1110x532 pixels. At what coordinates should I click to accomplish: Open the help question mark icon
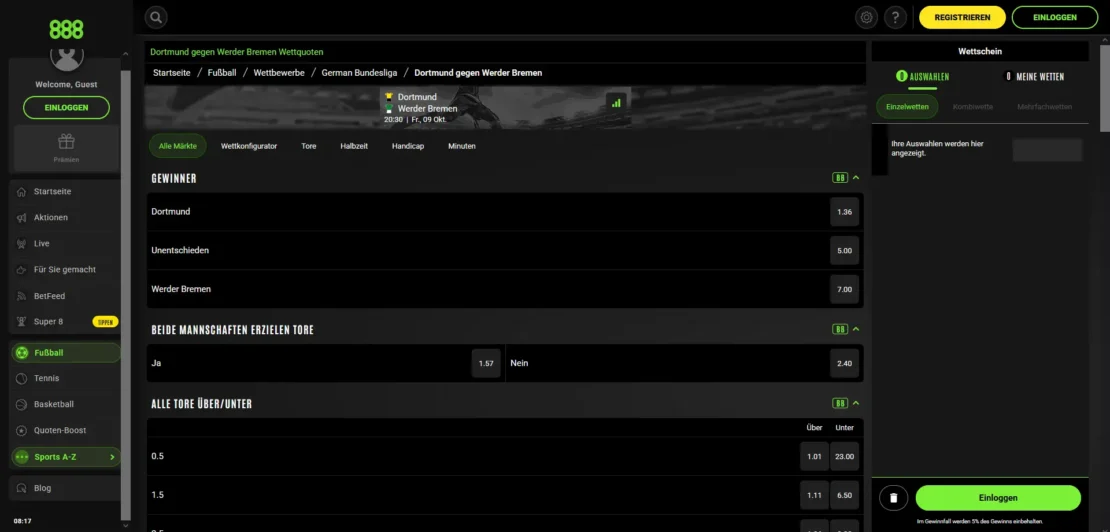click(x=896, y=17)
